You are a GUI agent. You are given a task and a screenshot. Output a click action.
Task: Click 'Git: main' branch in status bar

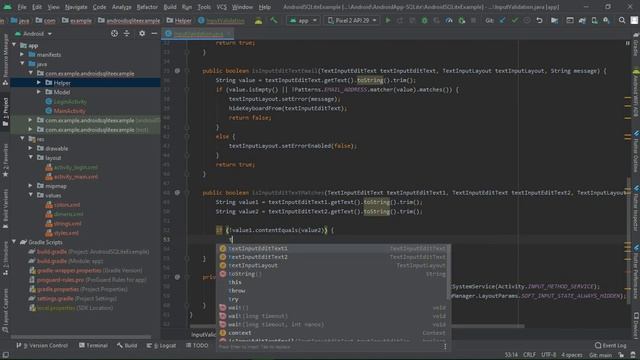coord(601,355)
